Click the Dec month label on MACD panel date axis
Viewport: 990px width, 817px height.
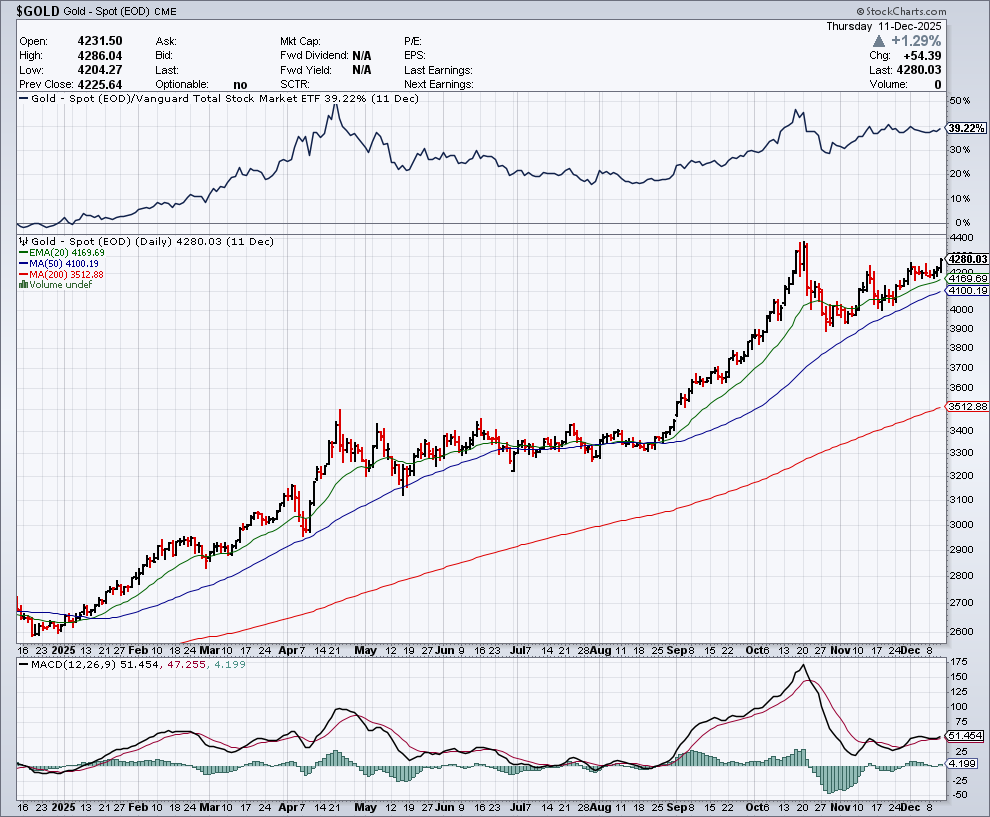(910, 807)
